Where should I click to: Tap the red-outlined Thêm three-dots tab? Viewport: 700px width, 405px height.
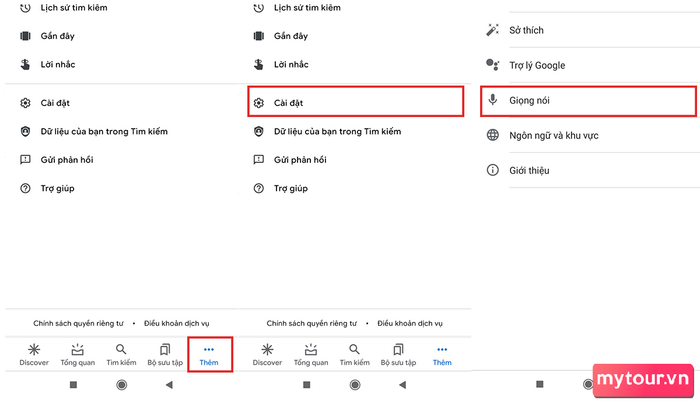[209, 355]
